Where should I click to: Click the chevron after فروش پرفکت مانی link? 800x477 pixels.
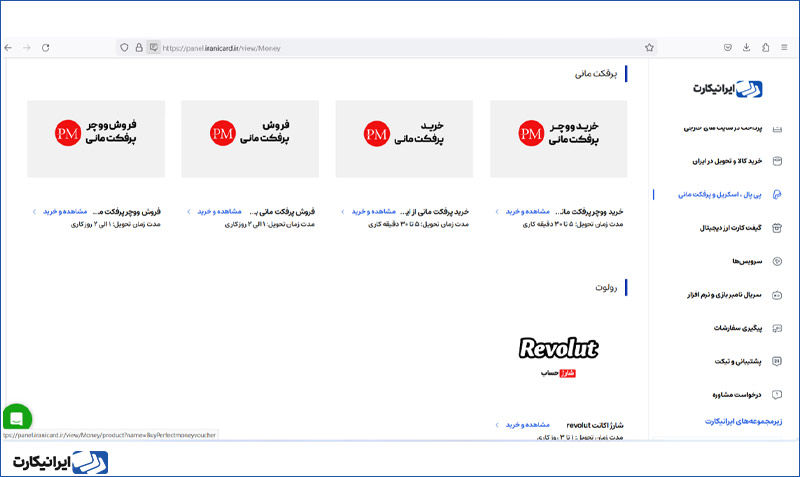pyautogui.click(x=189, y=211)
